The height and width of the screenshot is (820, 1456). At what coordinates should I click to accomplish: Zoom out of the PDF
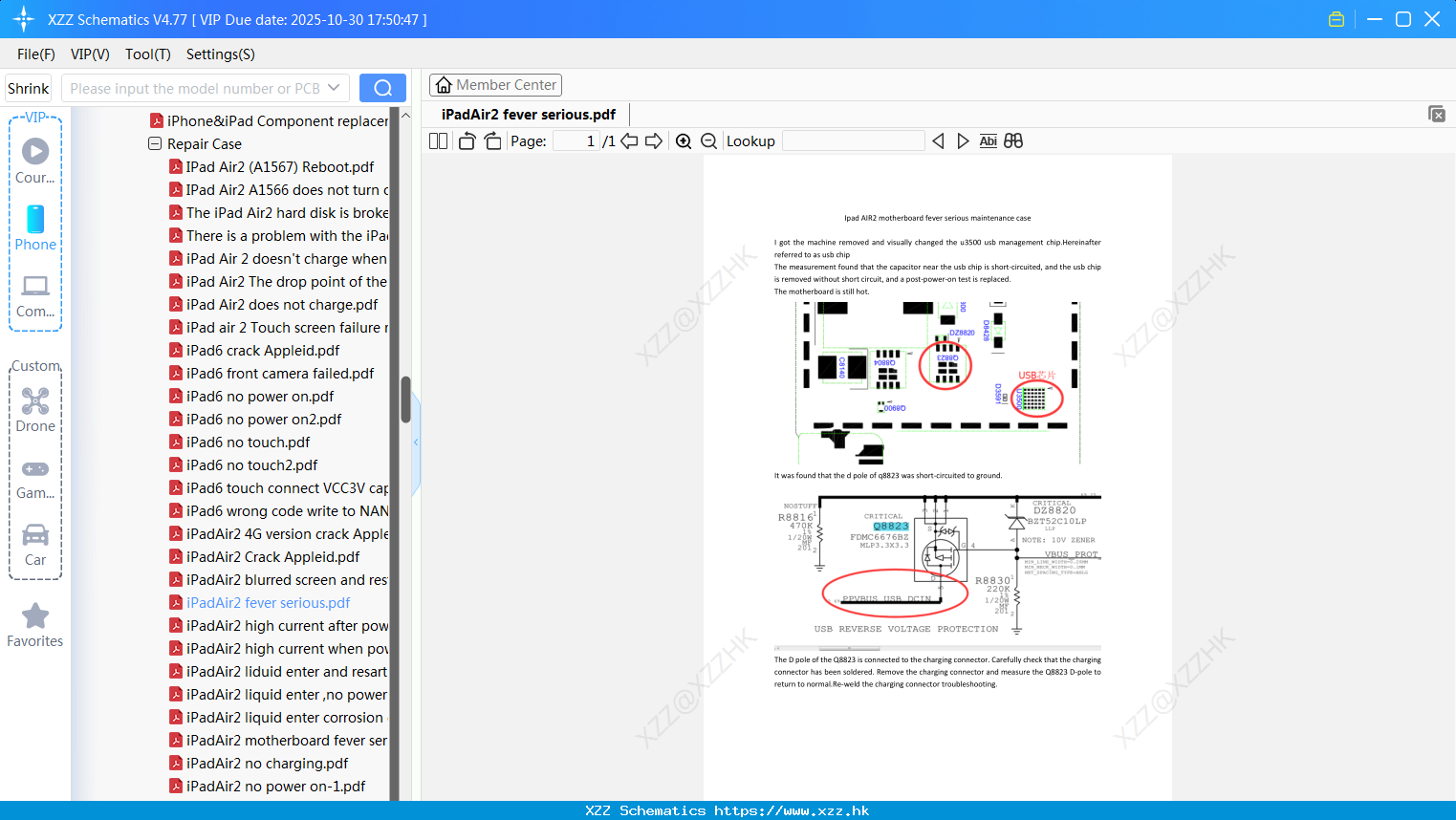[x=708, y=140]
